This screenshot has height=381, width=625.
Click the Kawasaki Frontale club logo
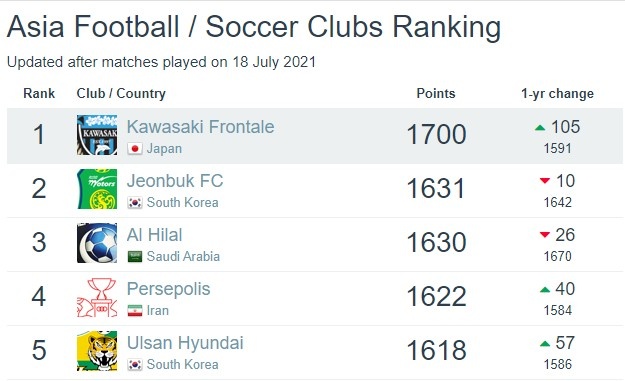click(97, 135)
